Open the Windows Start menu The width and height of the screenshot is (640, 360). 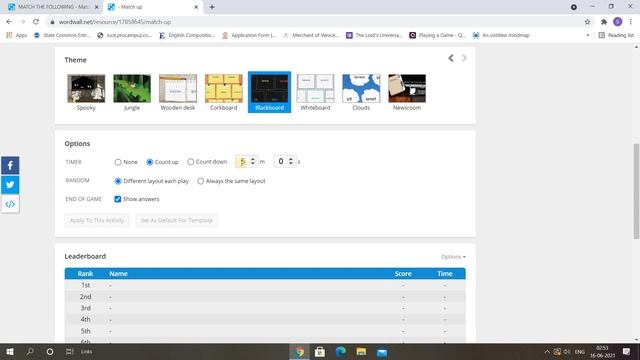[10, 351]
